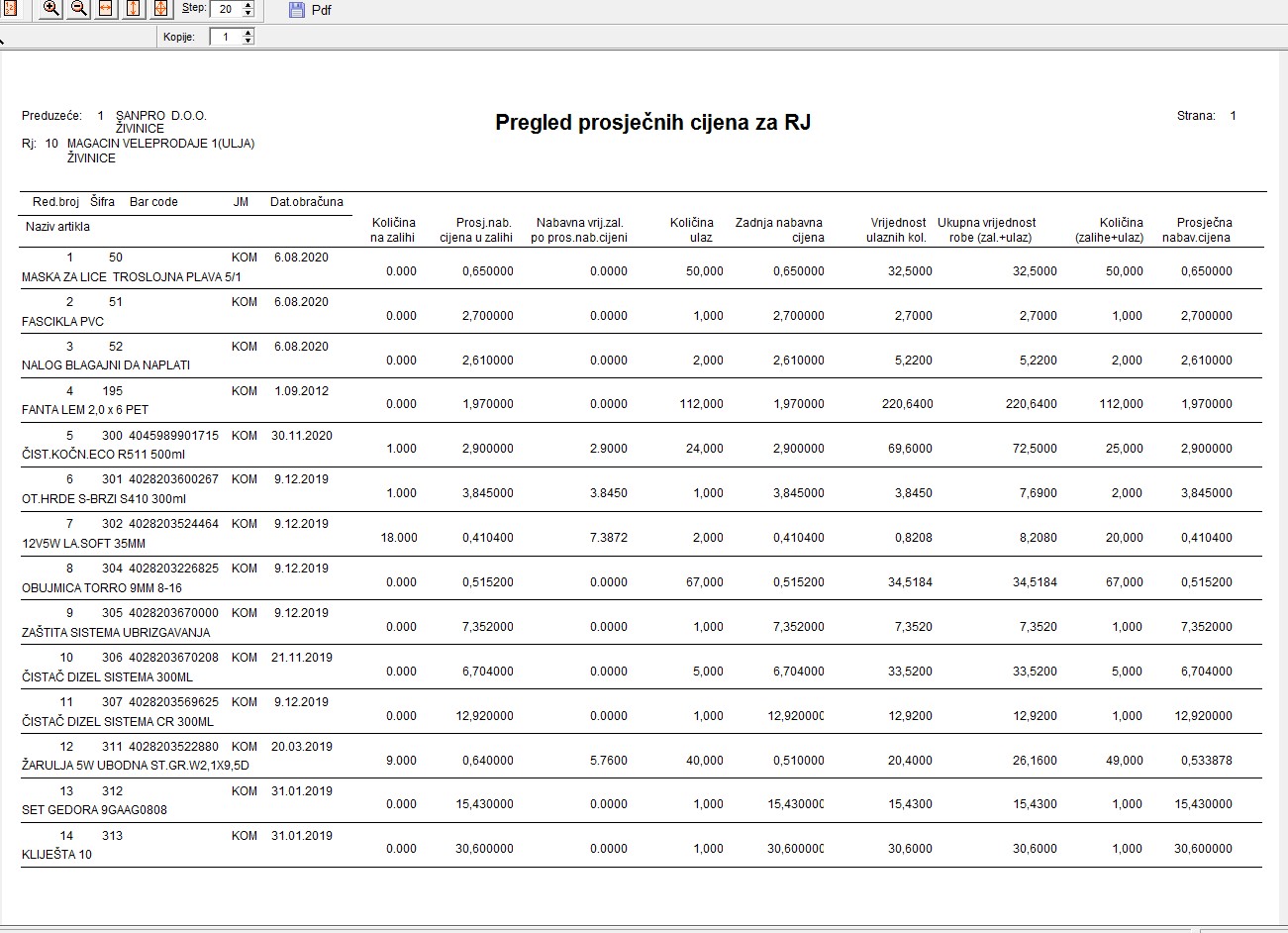This screenshot has height=933, width=1288.
Task: Increase the Kopije count with up arrow
Action: click(x=248, y=33)
